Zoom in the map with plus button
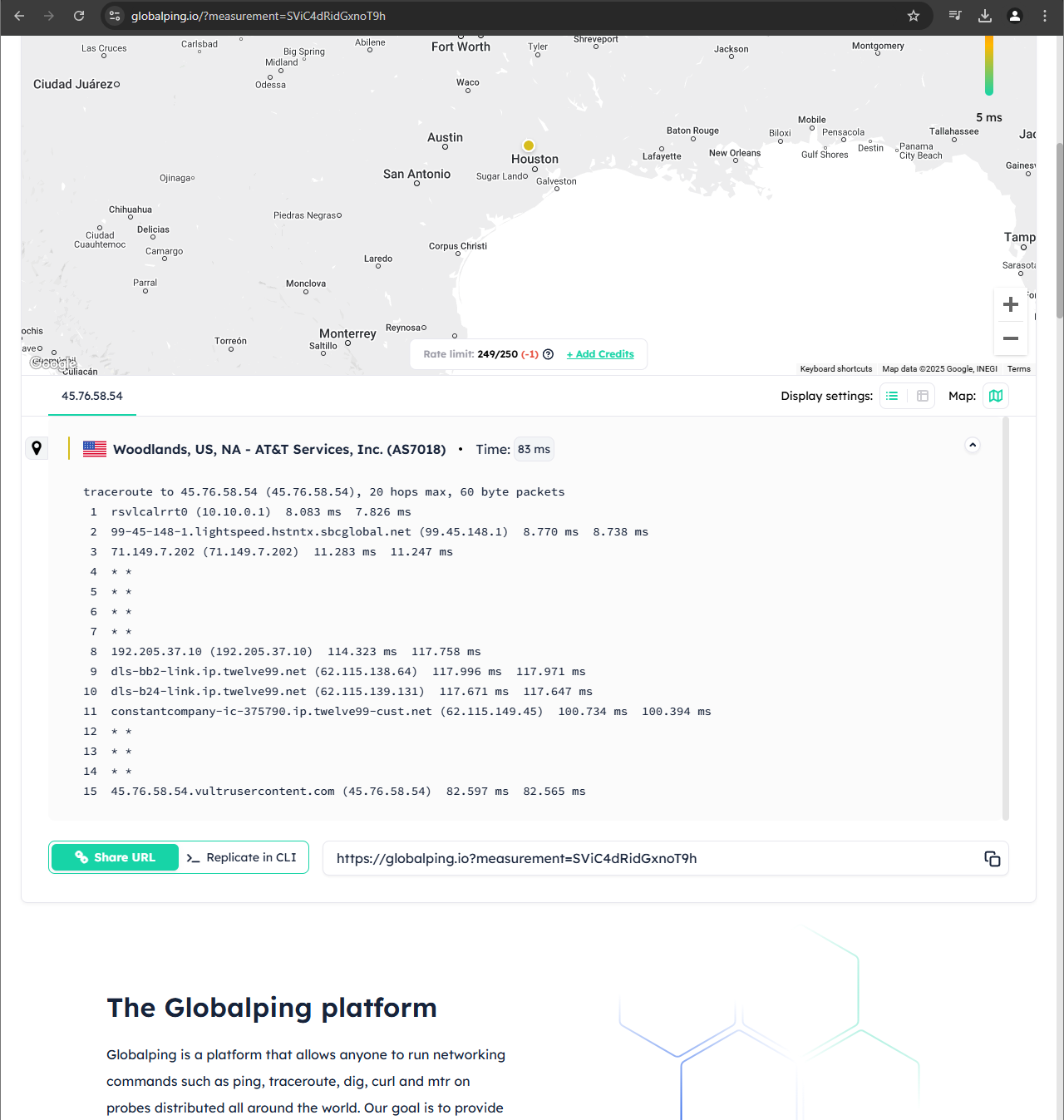This screenshot has width=1064, height=1120. coord(1011,304)
